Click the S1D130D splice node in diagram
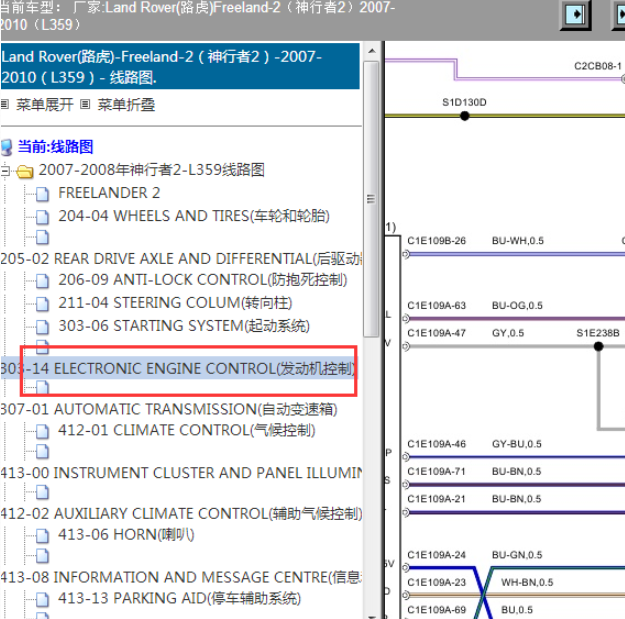 coord(464,116)
